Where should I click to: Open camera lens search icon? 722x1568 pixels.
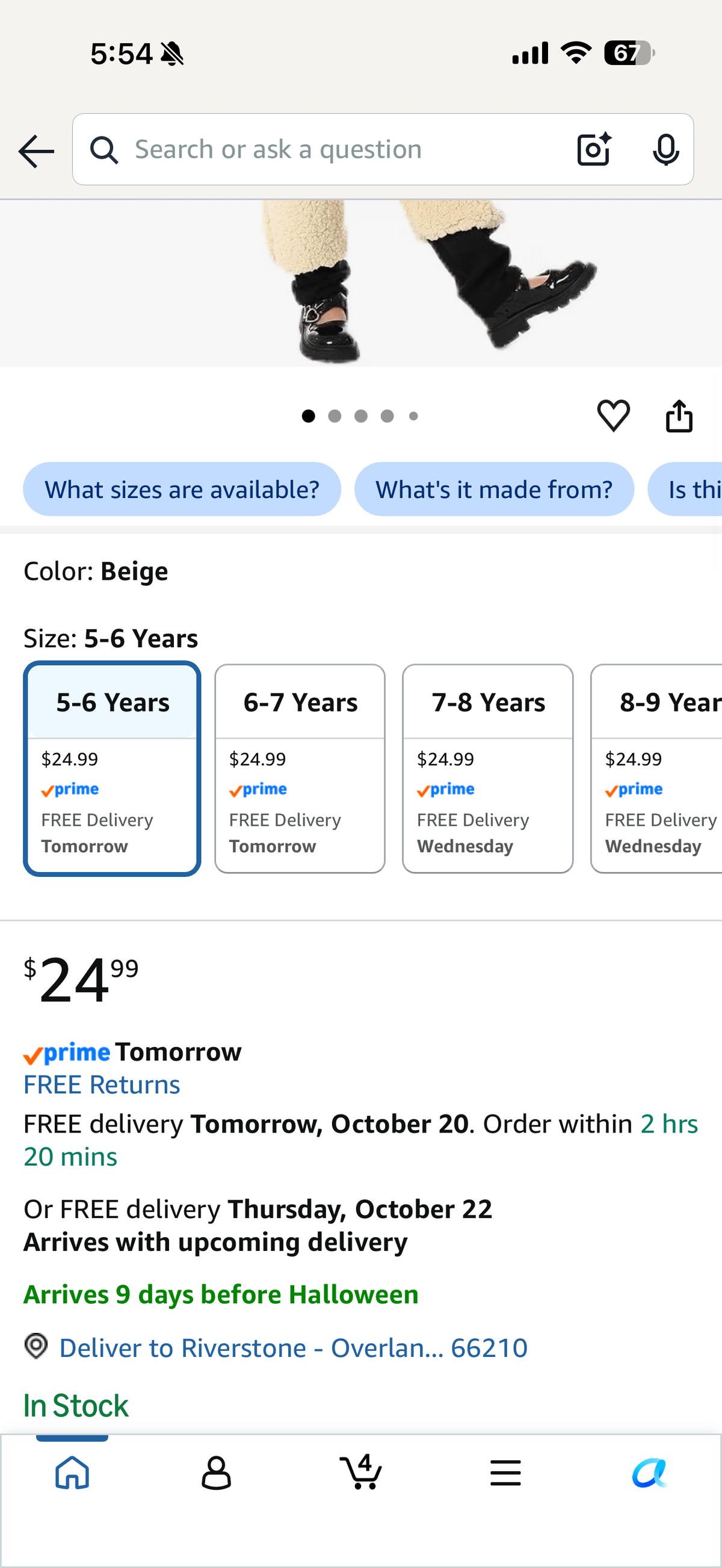point(594,149)
